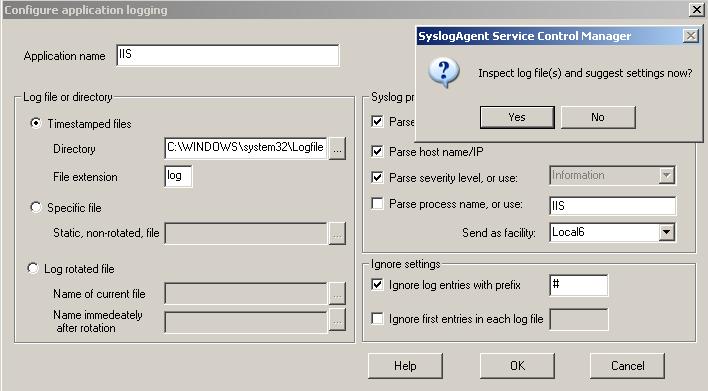The image size is (708, 391).
Task: Click the 'Send as facility:' label
Action: [498, 233]
